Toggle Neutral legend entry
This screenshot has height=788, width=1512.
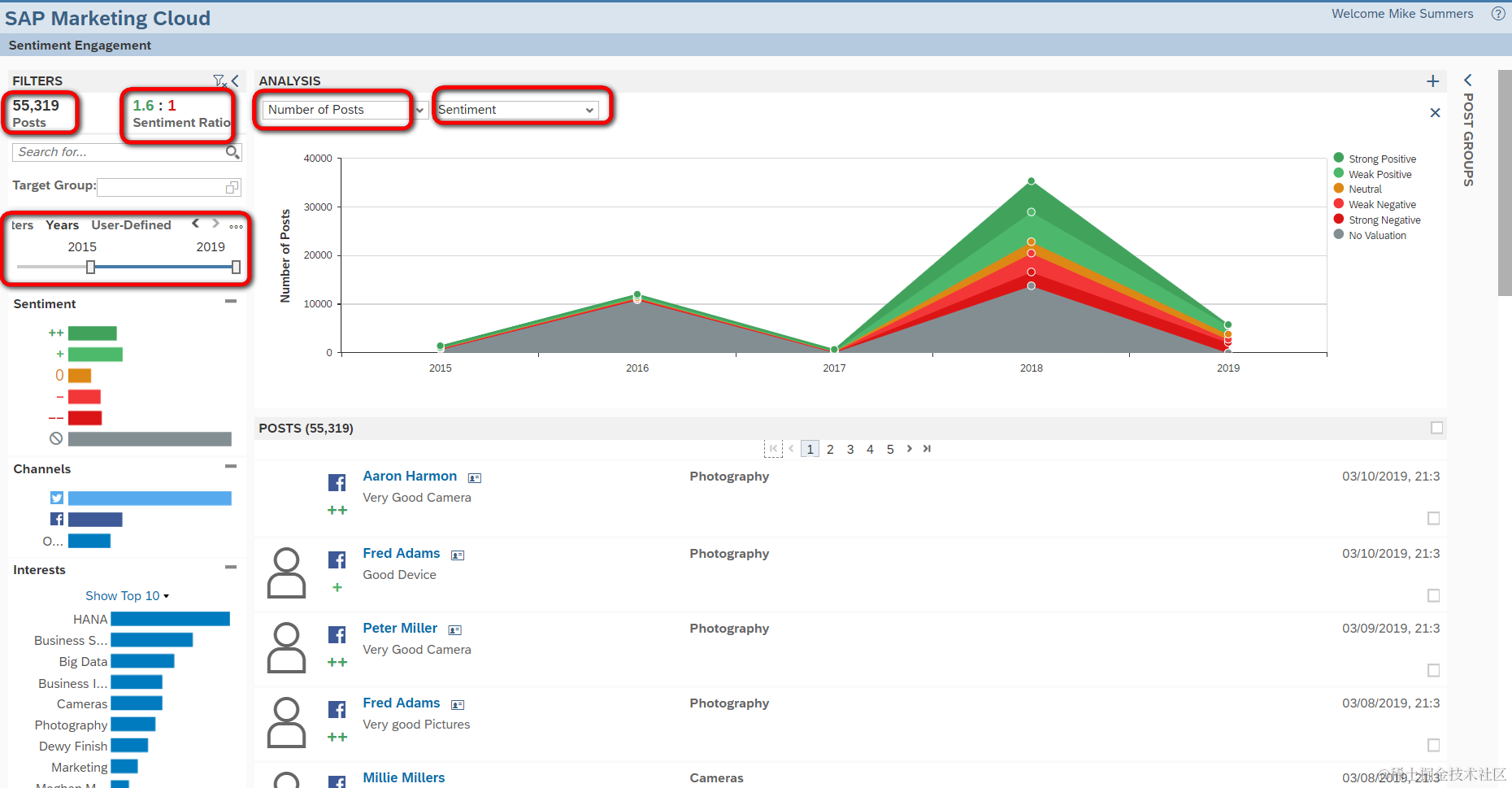[1358, 189]
